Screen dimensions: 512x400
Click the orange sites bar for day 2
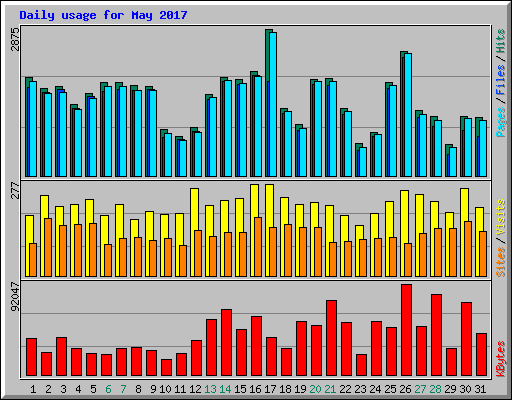pyautogui.click(x=48, y=247)
